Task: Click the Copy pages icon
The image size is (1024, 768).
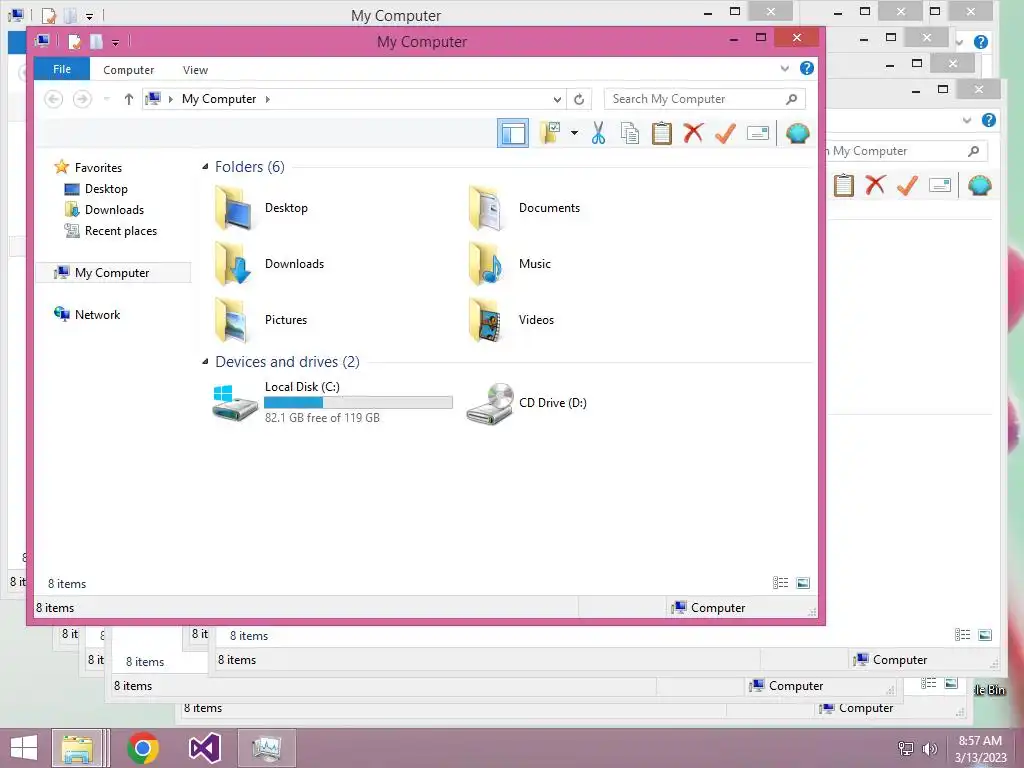Action: [x=630, y=133]
